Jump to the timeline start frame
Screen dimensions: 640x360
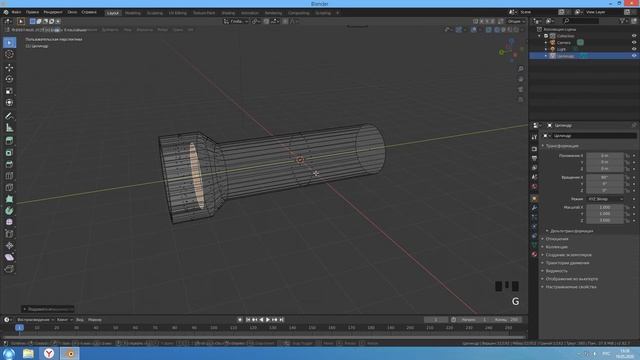coord(248,320)
